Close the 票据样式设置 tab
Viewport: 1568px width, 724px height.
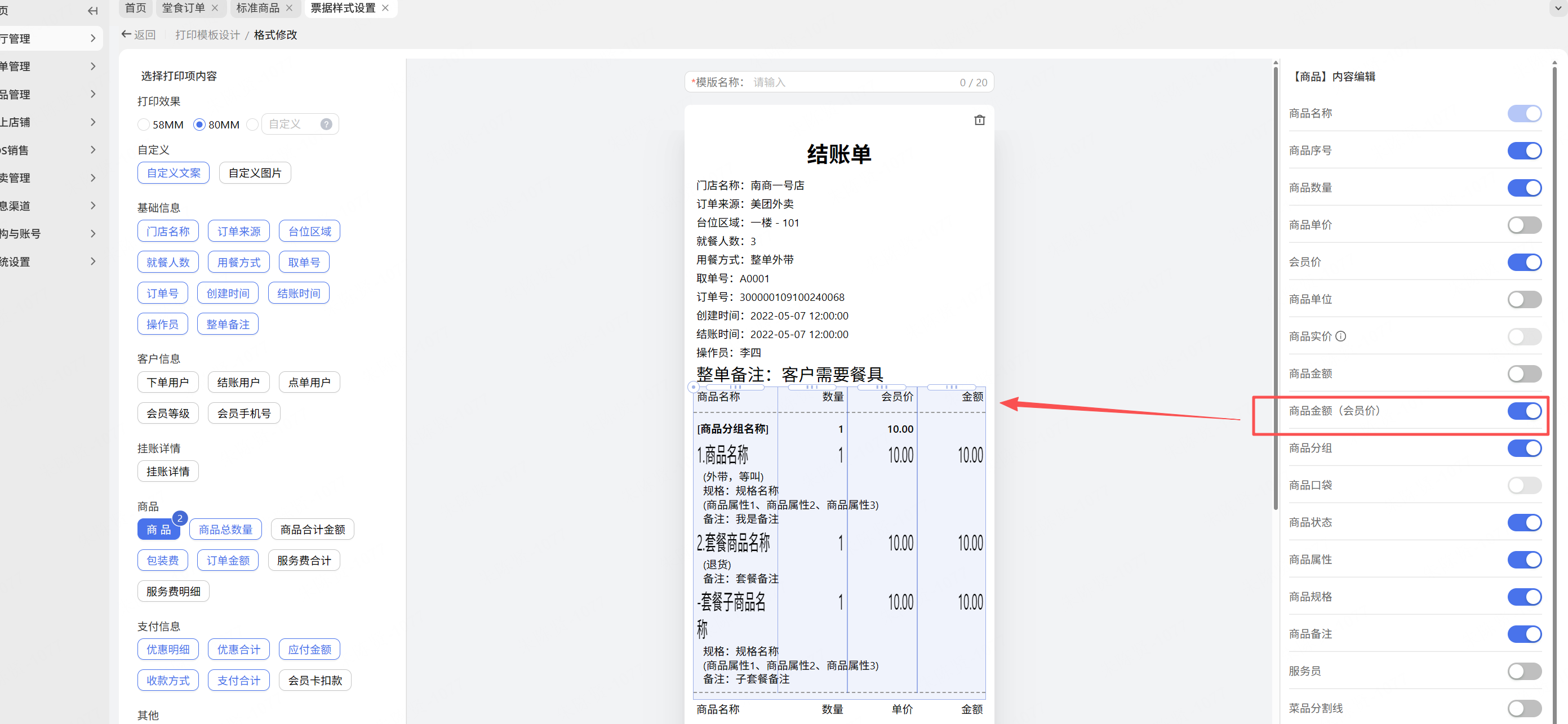pyautogui.click(x=385, y=8)
